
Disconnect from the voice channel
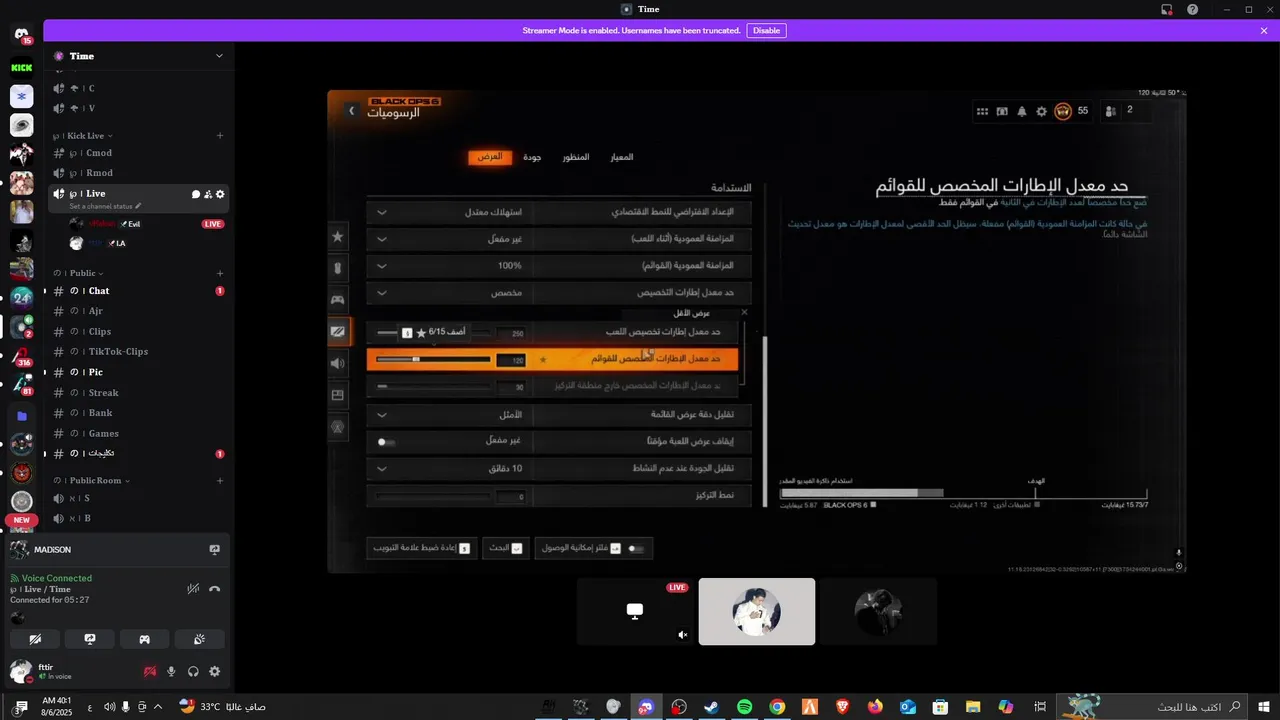click(x=214, y=589)
